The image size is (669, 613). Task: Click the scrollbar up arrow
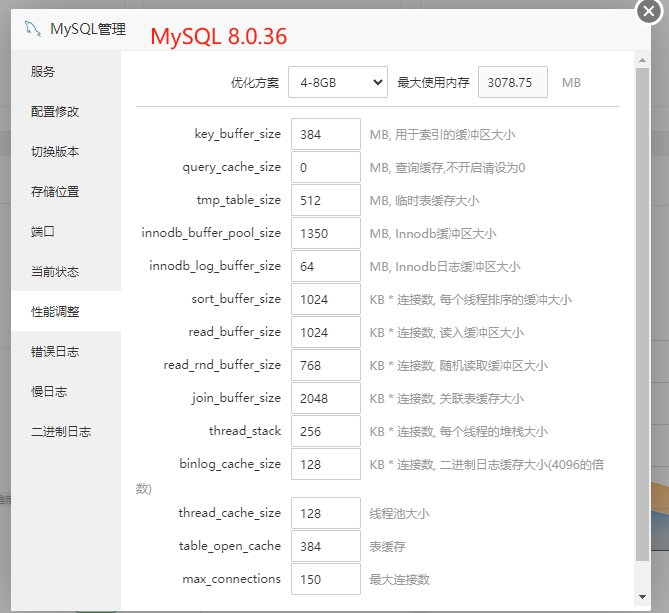click(x=642, y=60)
